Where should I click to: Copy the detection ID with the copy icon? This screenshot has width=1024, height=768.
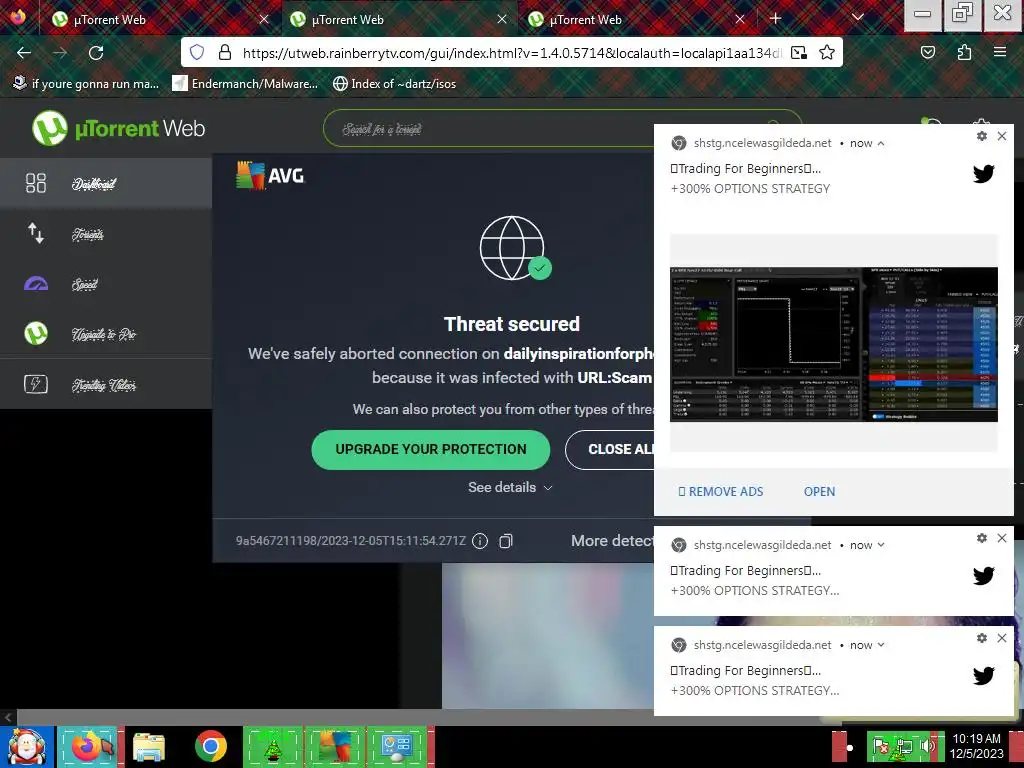(x=505, y=541)
